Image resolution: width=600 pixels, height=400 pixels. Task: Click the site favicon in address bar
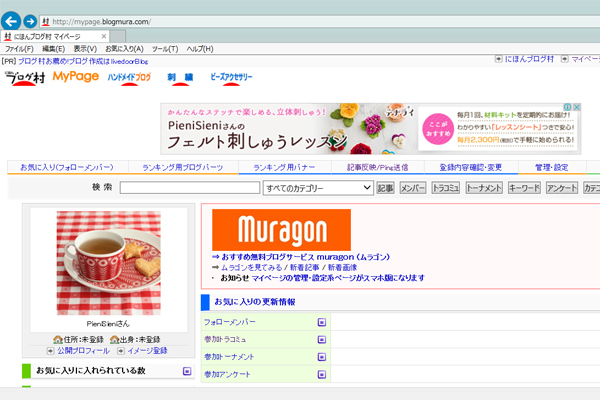click(46, 22)
